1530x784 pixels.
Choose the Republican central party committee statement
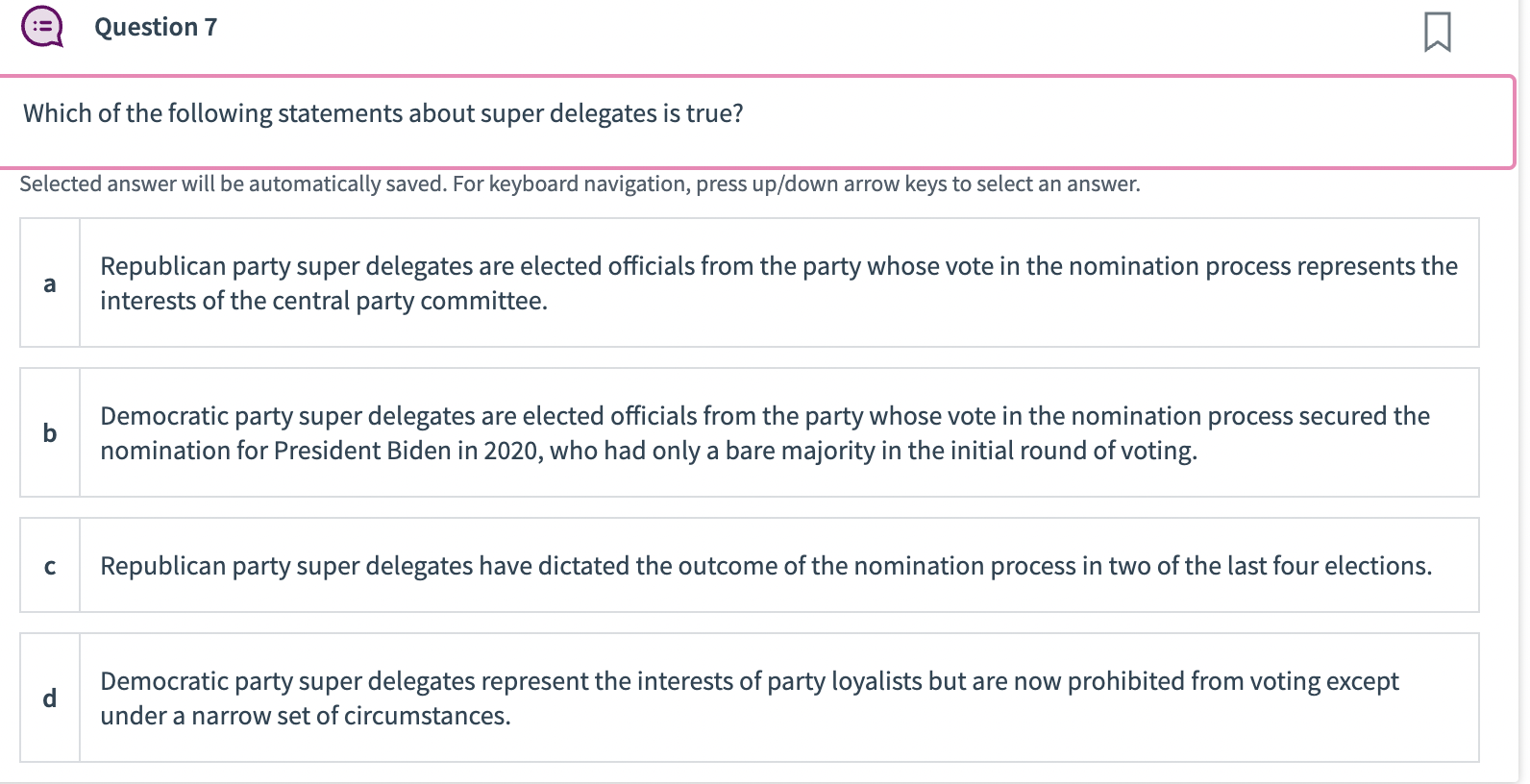(778, 282)
